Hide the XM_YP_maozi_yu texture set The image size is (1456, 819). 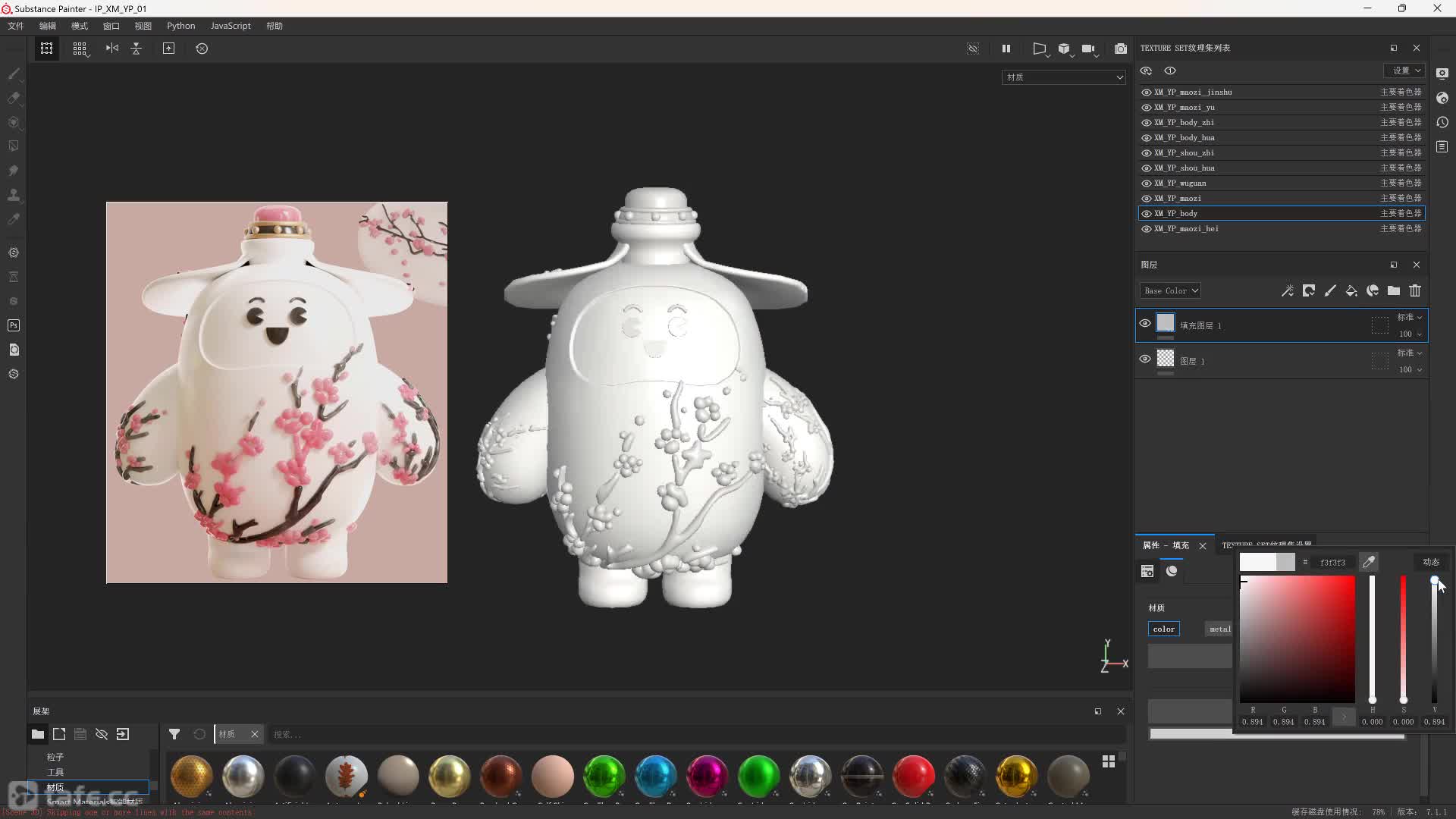click(1146, 108)
